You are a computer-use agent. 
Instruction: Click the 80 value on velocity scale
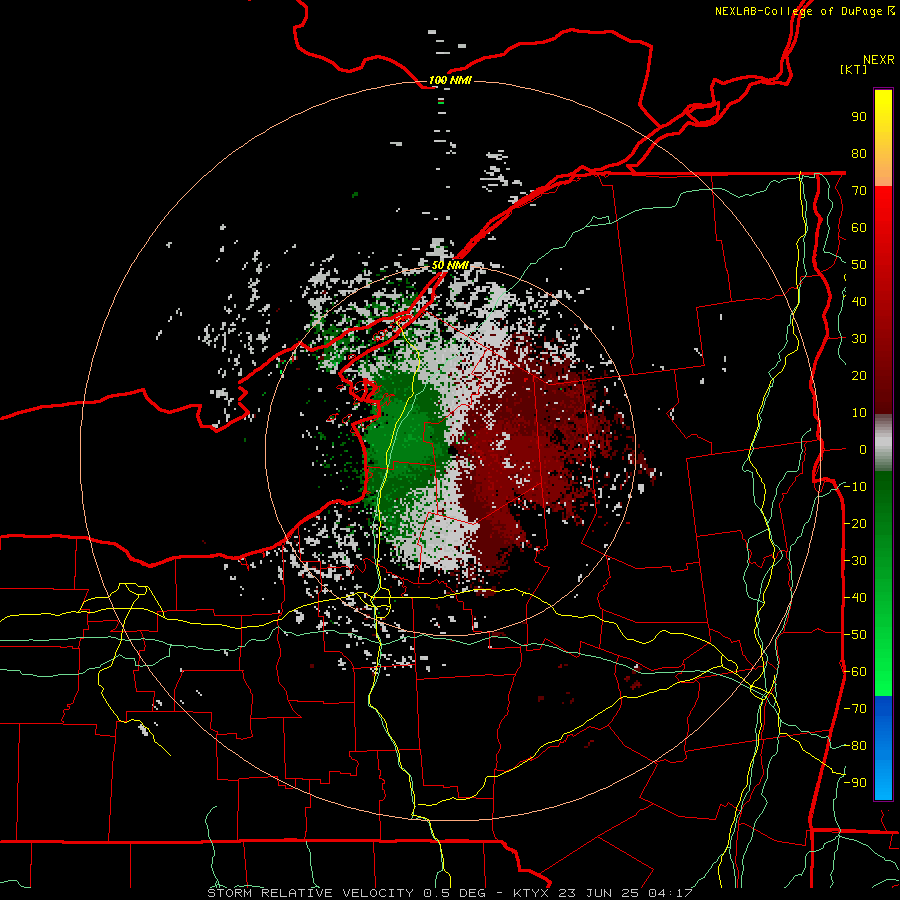tap(859, 153)
